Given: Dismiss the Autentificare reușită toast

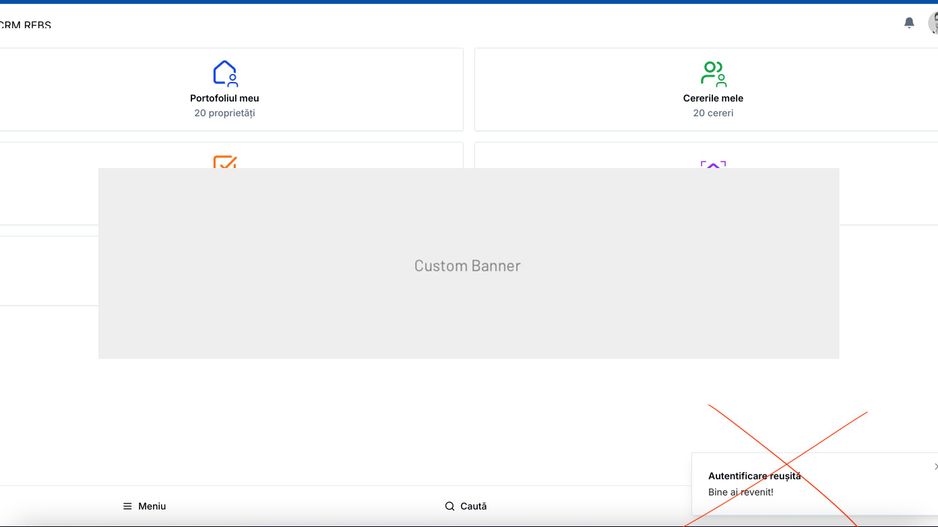Looking at the screenshot, I should point(935,466).
